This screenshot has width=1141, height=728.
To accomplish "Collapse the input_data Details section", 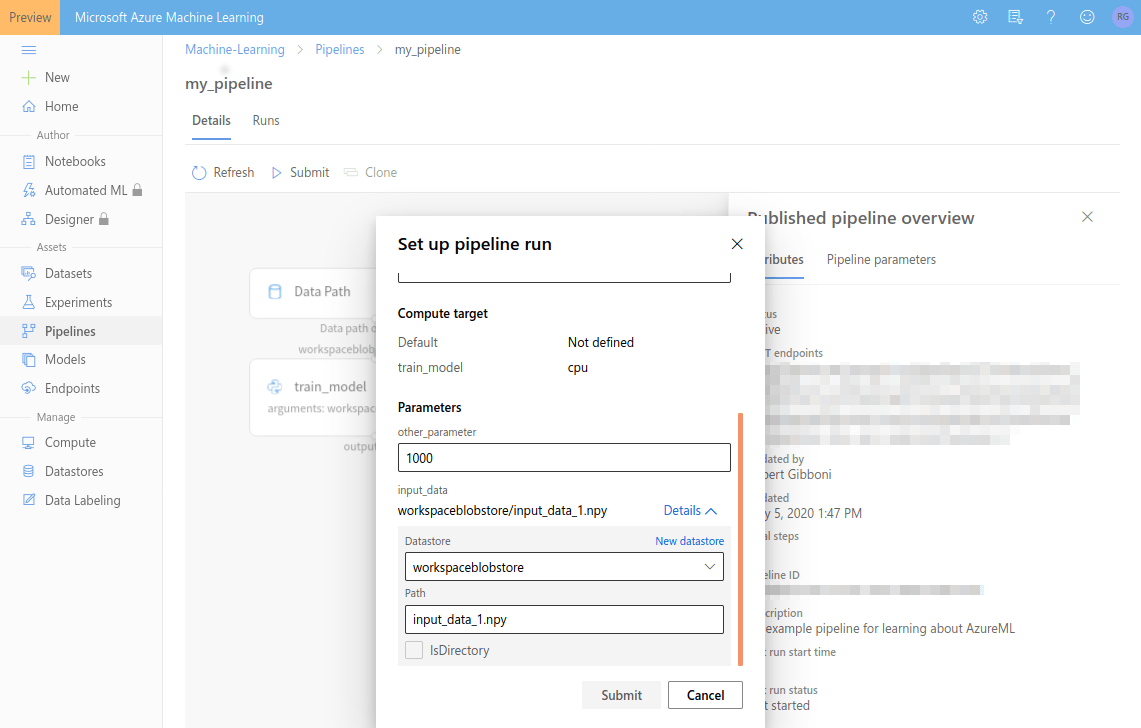I will [690, 510].
